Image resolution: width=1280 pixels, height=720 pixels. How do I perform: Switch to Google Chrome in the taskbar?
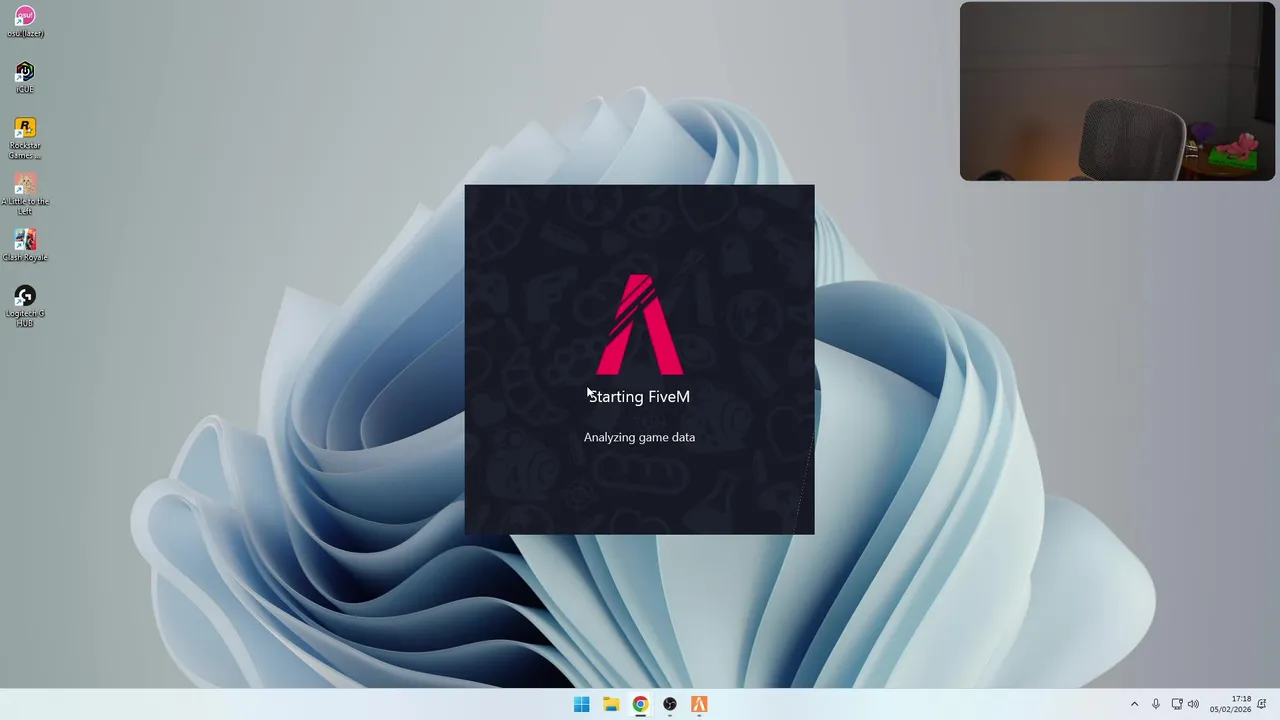(640, 704)
